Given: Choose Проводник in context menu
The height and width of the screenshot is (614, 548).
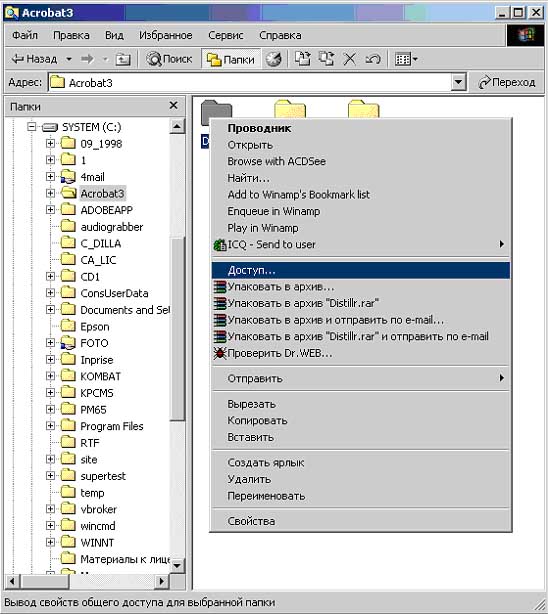Looking at the screenshot, I should pos(360,128).
